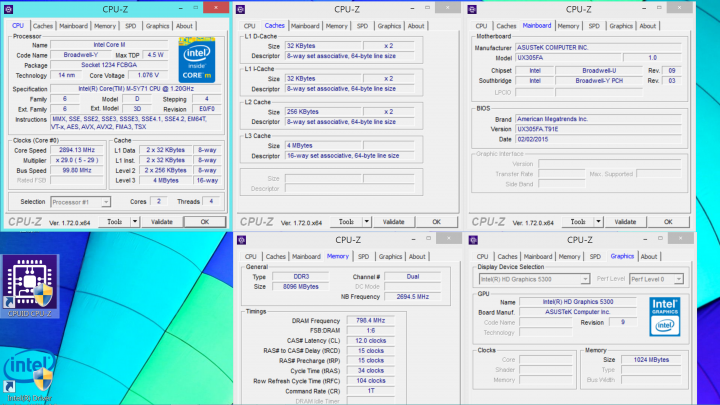Click the Core Voltage value 1.076 V
This screenshot has height=405, width=720.
(x=148, y=75)
